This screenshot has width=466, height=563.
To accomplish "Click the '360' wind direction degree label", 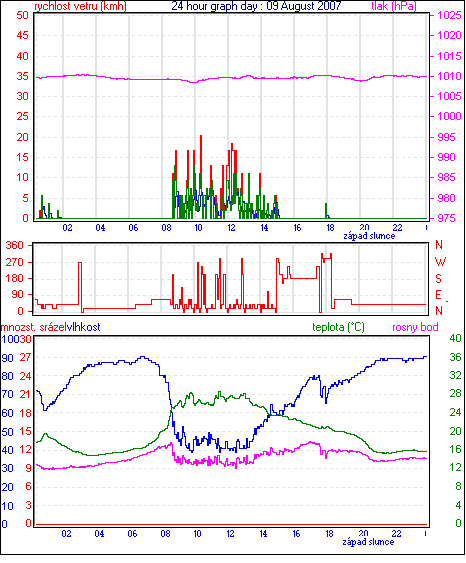I will (x=15, y=246).
